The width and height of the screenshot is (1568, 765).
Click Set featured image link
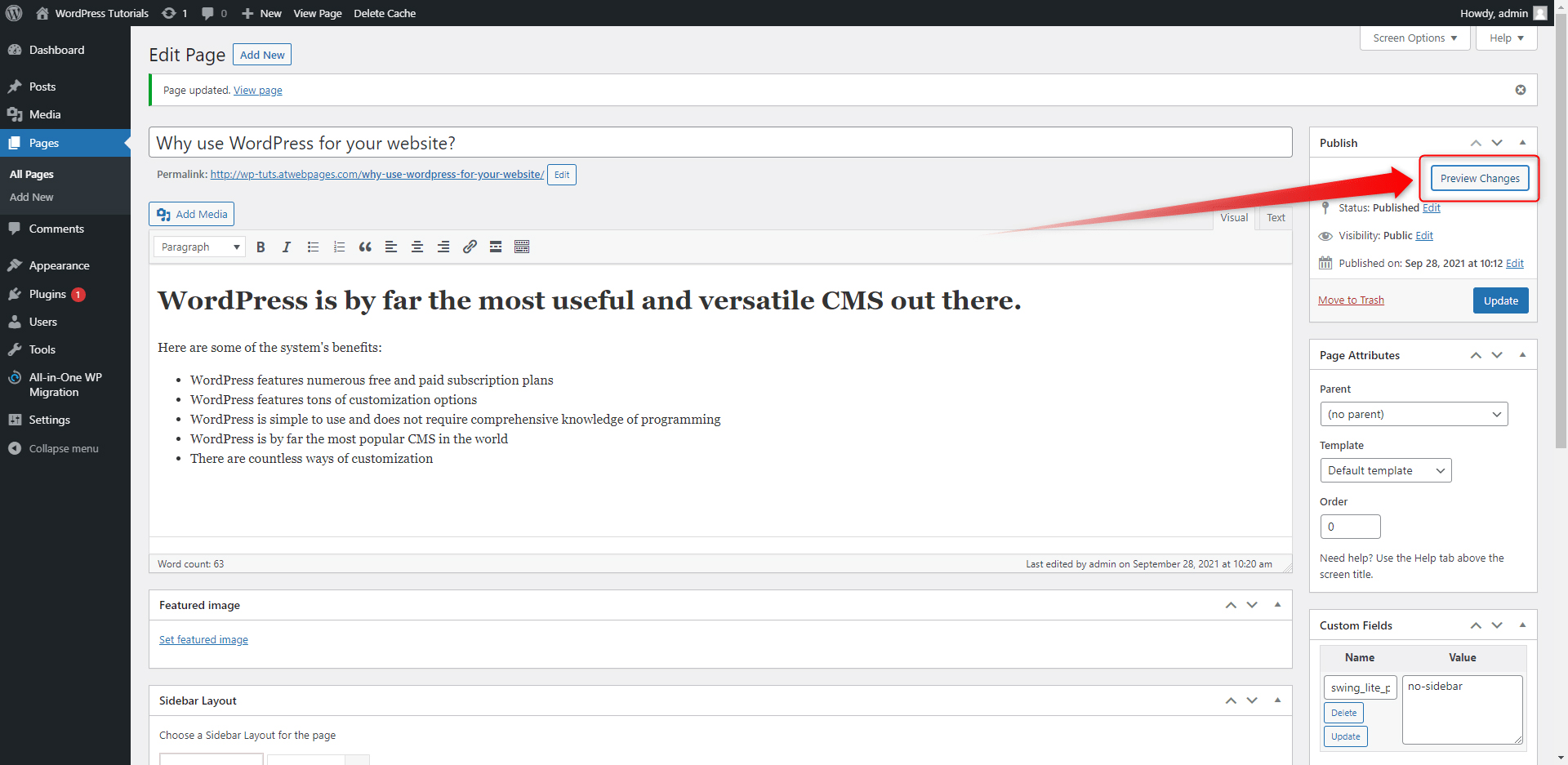pos(203,640)
